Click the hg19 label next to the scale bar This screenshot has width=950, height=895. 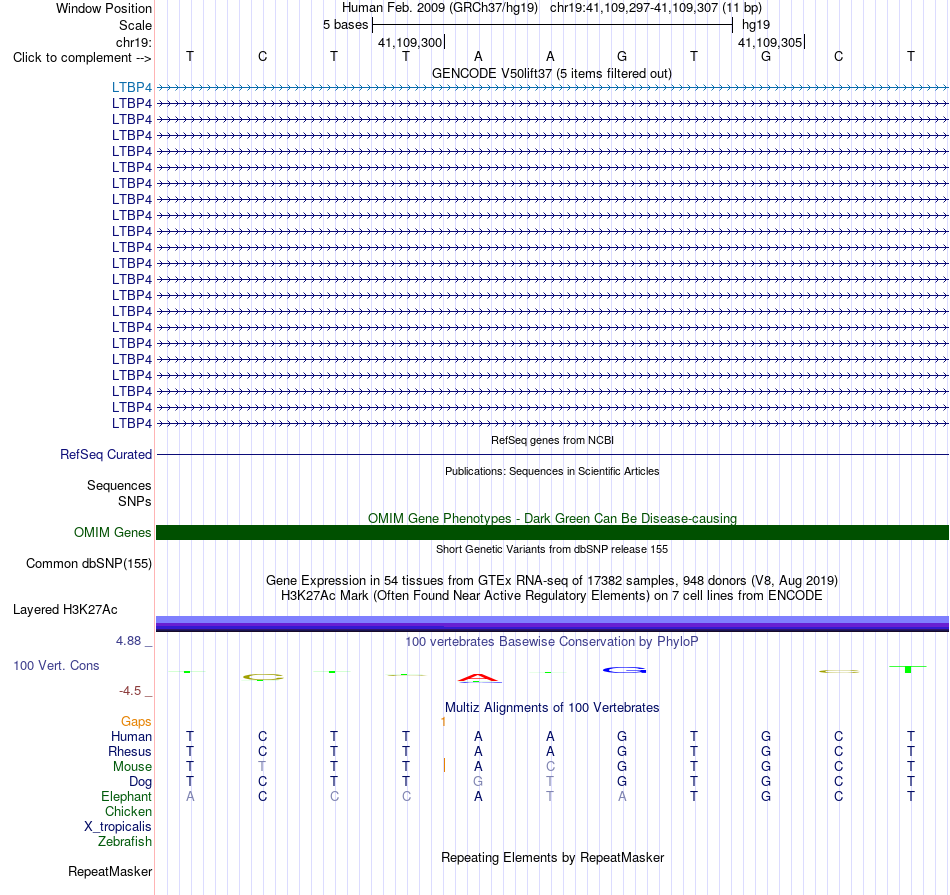(756, 25)
